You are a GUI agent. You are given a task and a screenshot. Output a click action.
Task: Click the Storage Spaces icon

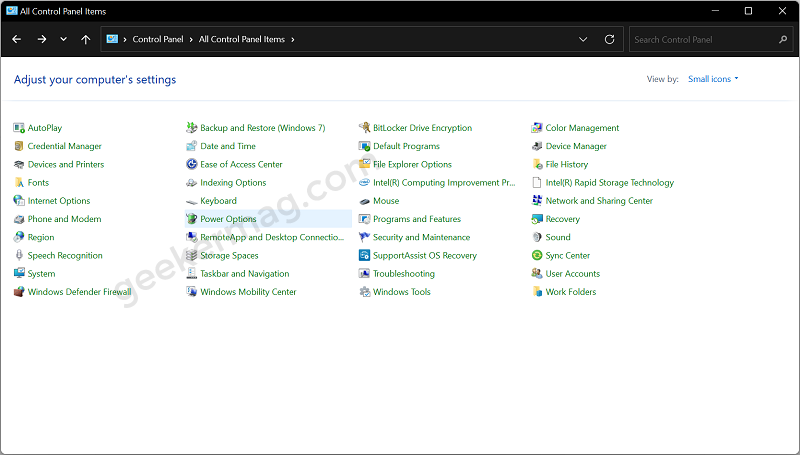point(191,255)
